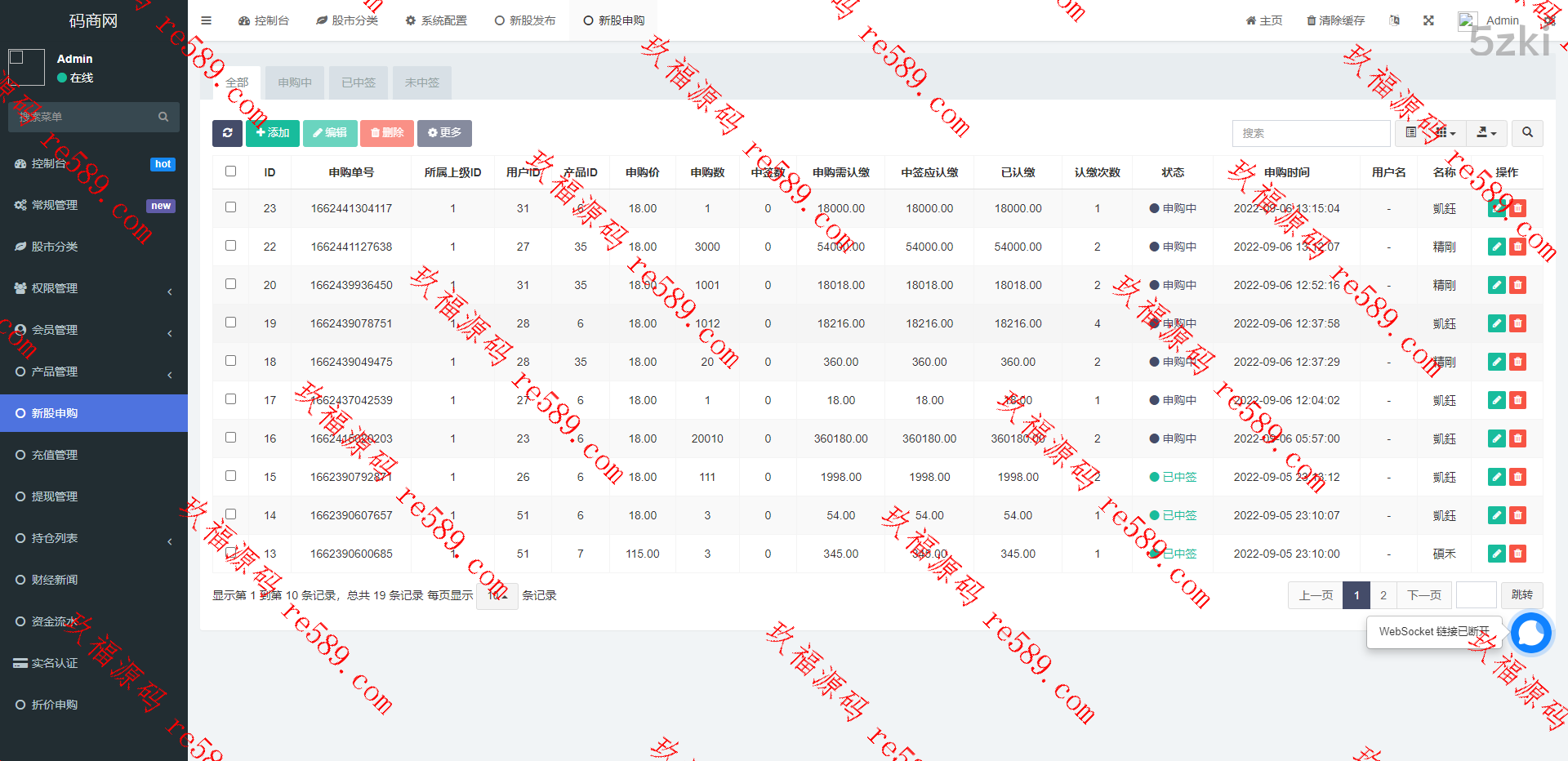Click the search magnifier button beside export

pos(1527,133)
